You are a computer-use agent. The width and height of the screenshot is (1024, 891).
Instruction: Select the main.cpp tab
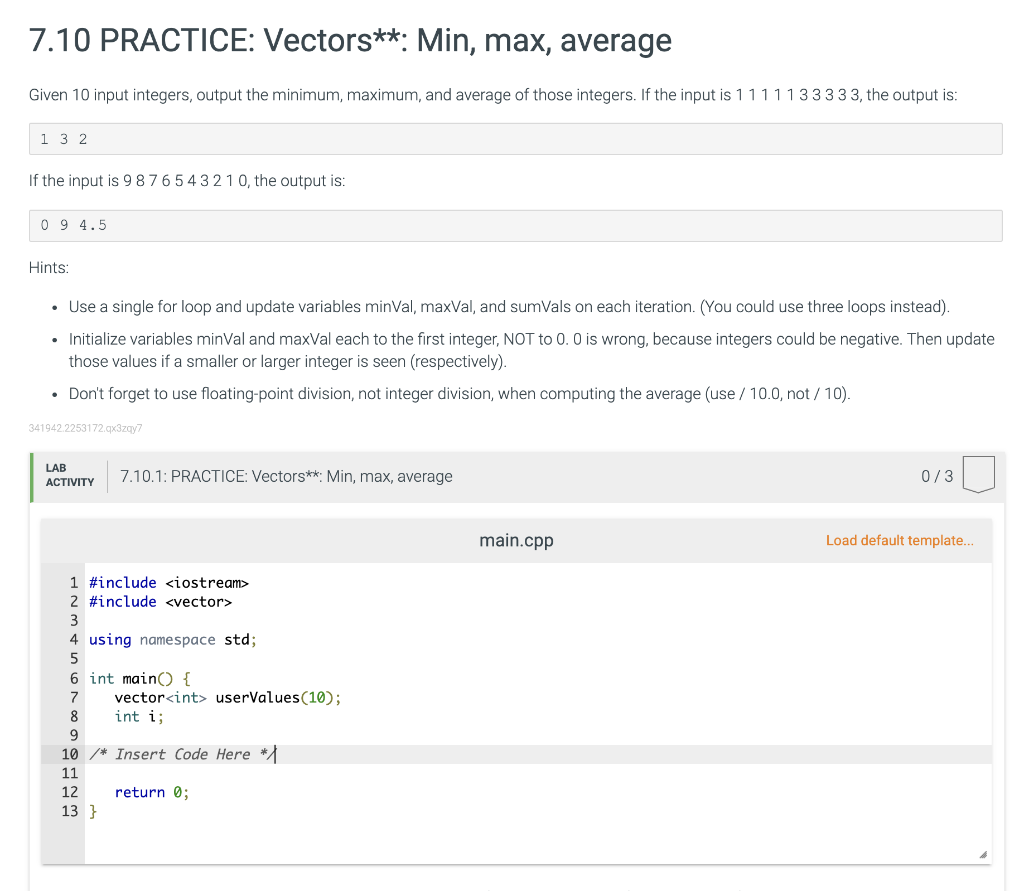tap(516, 540)
